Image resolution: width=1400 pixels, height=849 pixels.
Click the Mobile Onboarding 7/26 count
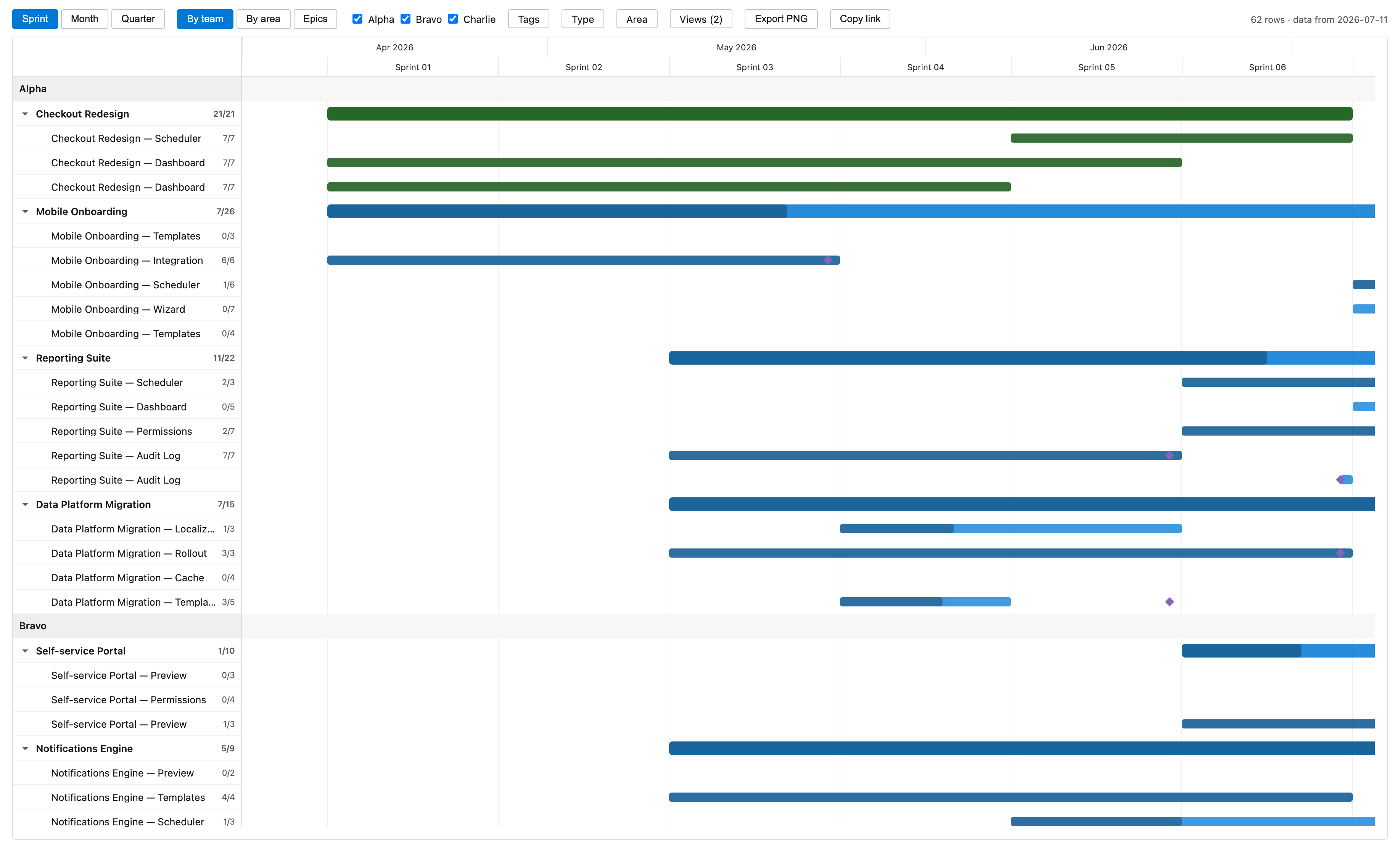point(225,211)
